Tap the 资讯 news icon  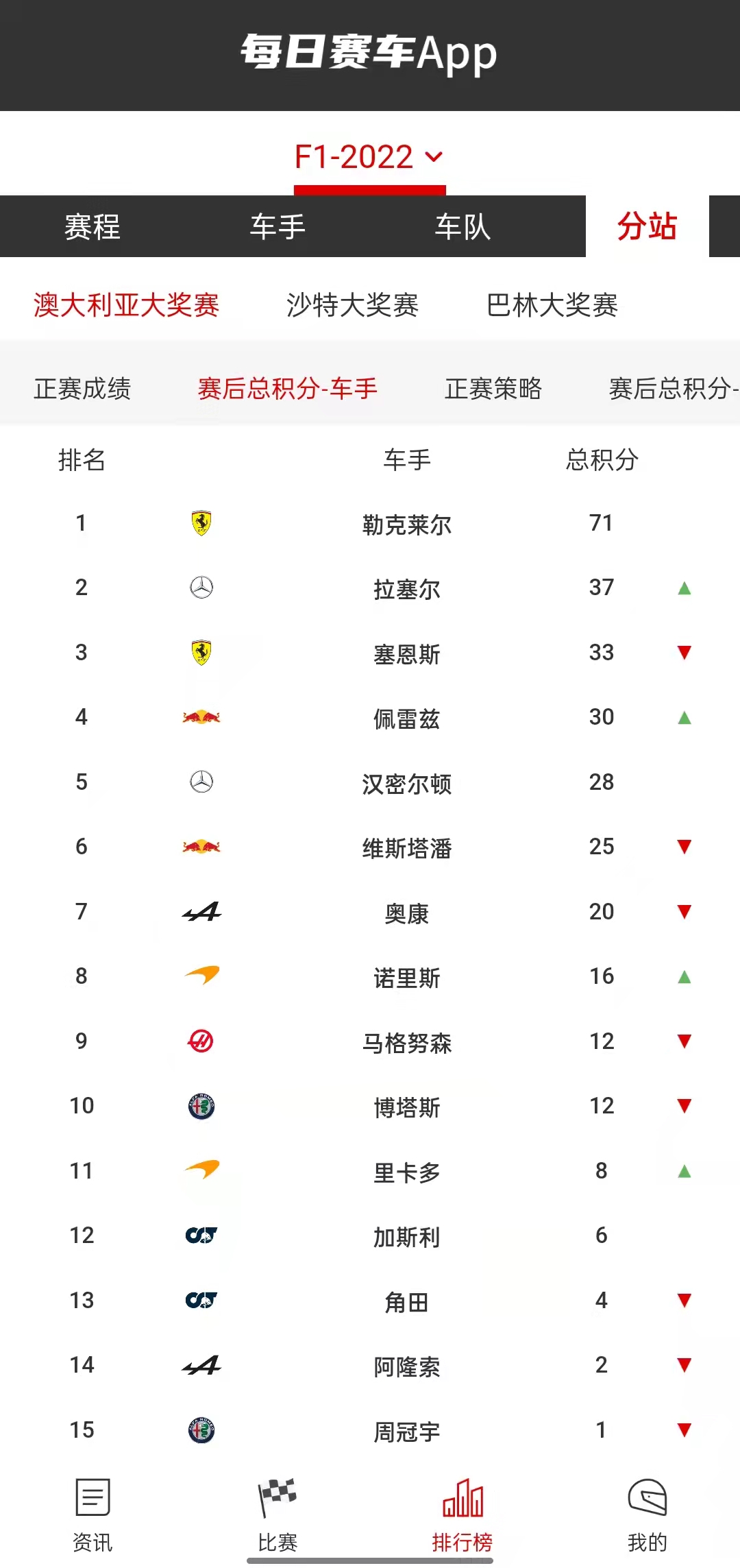pos(92,1497)
